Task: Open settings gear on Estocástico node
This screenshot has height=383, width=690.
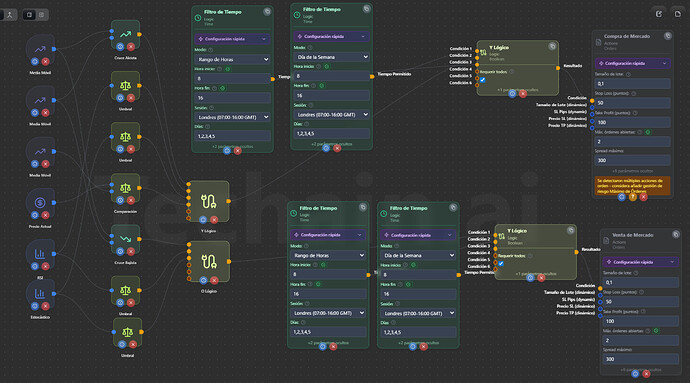Action: pos(35,306)
